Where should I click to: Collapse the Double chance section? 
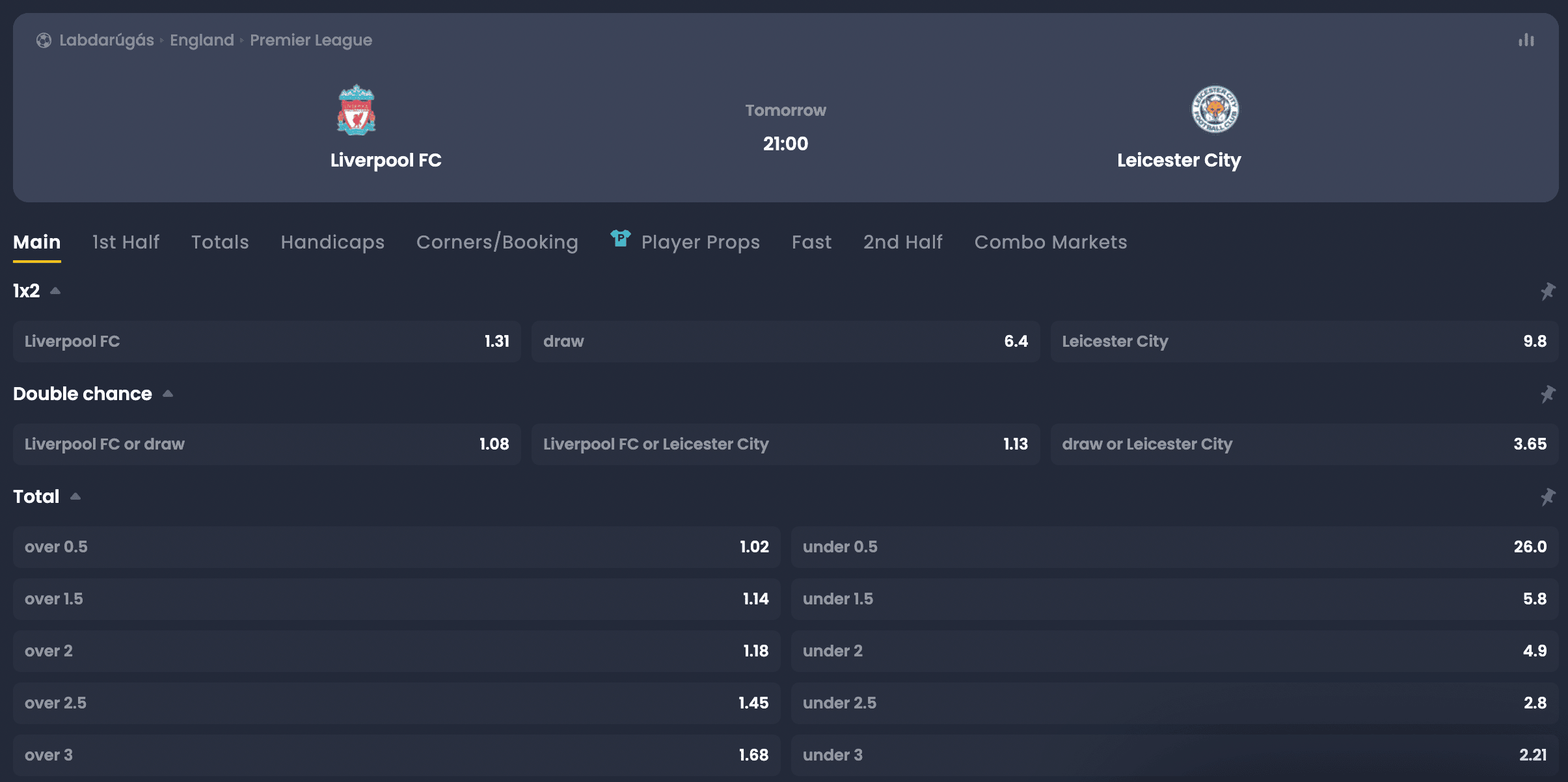click(168, 394)
